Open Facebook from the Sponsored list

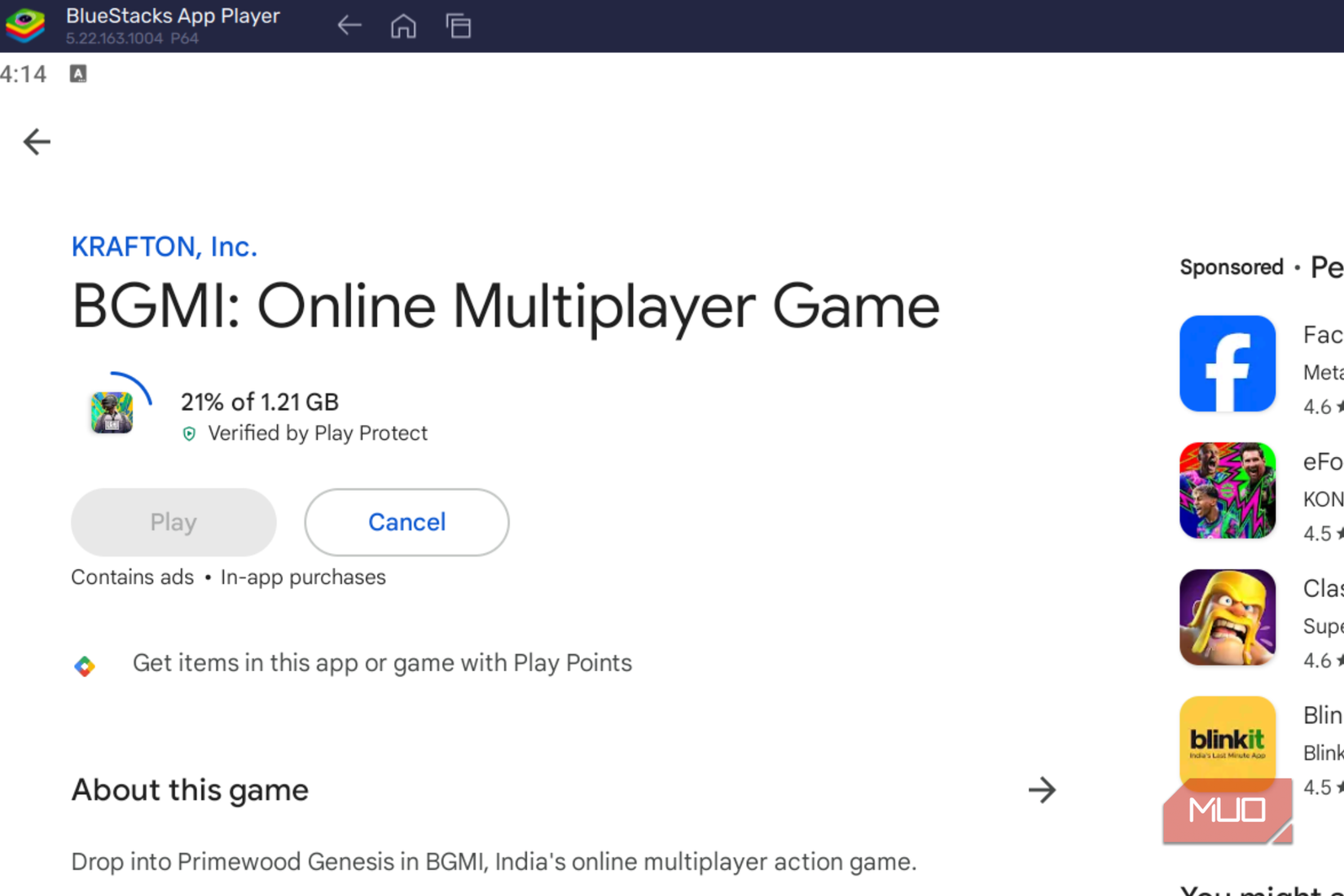[x=1227, y=362]
